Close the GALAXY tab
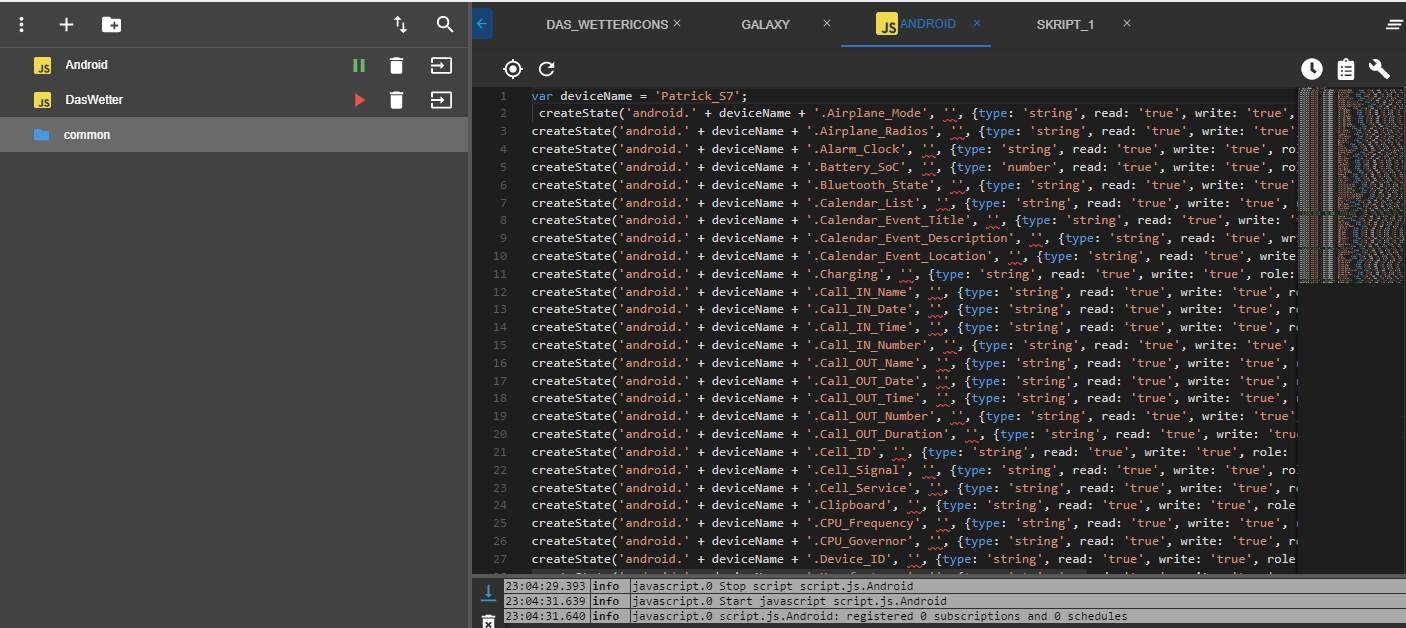The width and height of the screenshot is (1406, 628). [x=826, y=23]
